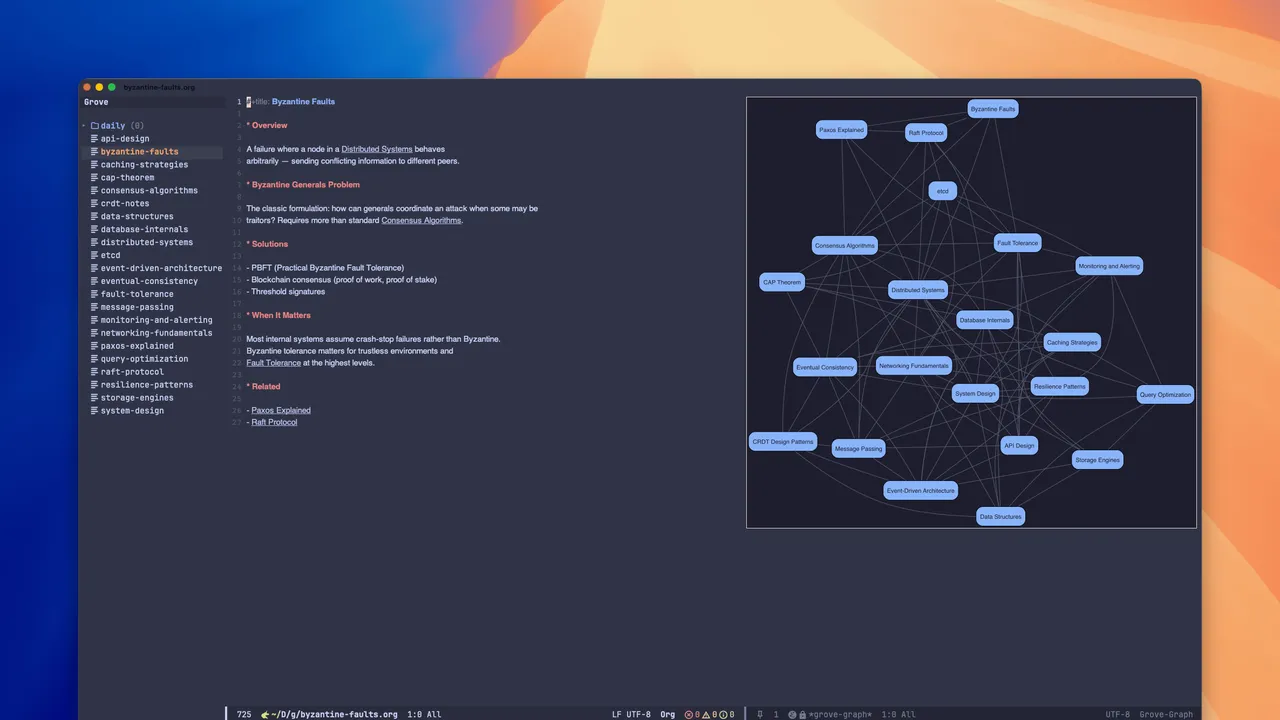Image resolution: width=1280 pixels, height=720 pixels.
Task: Click the yellow warning count icon in status bar
Action: point(706,715)
